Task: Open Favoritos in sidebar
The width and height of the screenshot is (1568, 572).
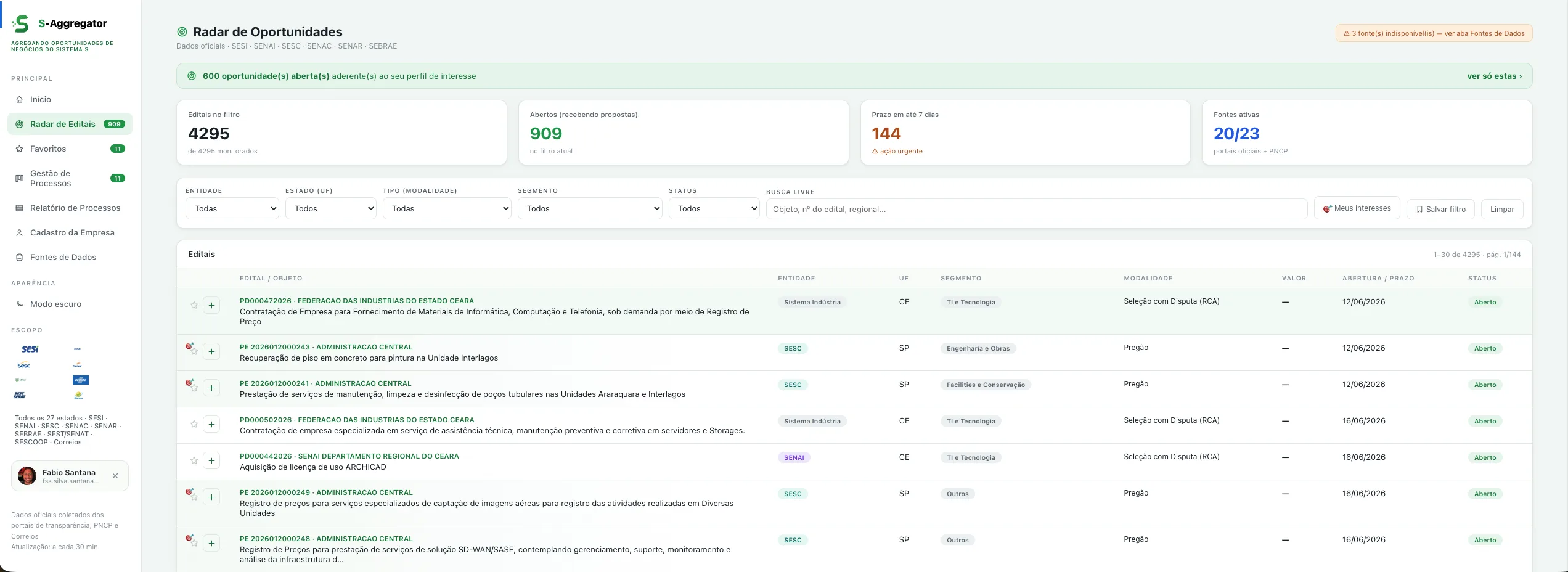Action: pos(70,149)
